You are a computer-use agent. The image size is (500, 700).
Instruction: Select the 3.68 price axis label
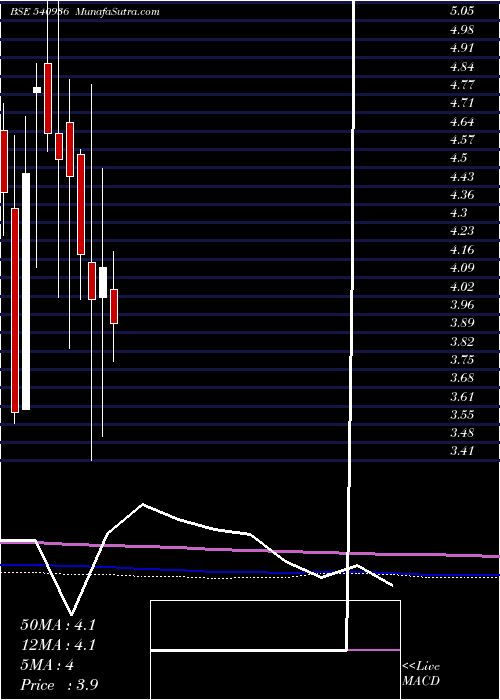(462, 378)
